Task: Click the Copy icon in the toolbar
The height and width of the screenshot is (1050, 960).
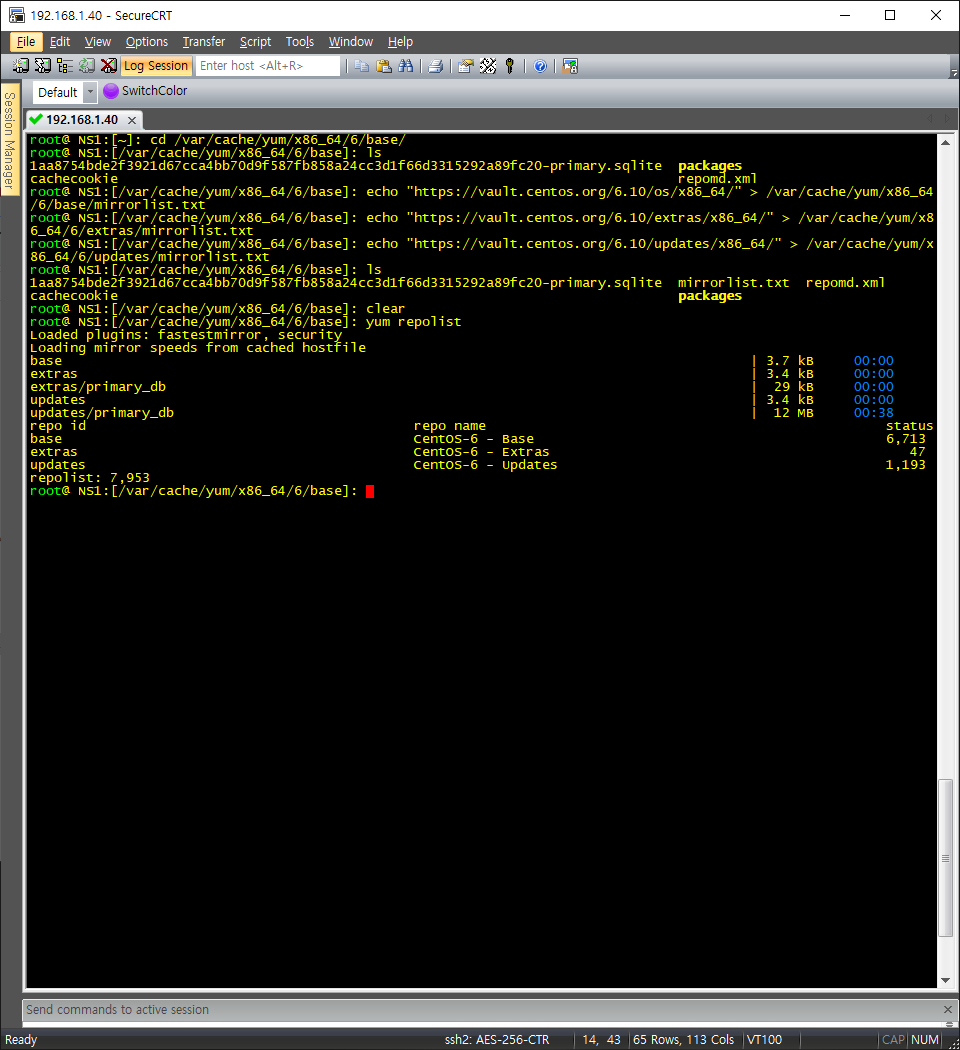Action: tap(362, 66)
